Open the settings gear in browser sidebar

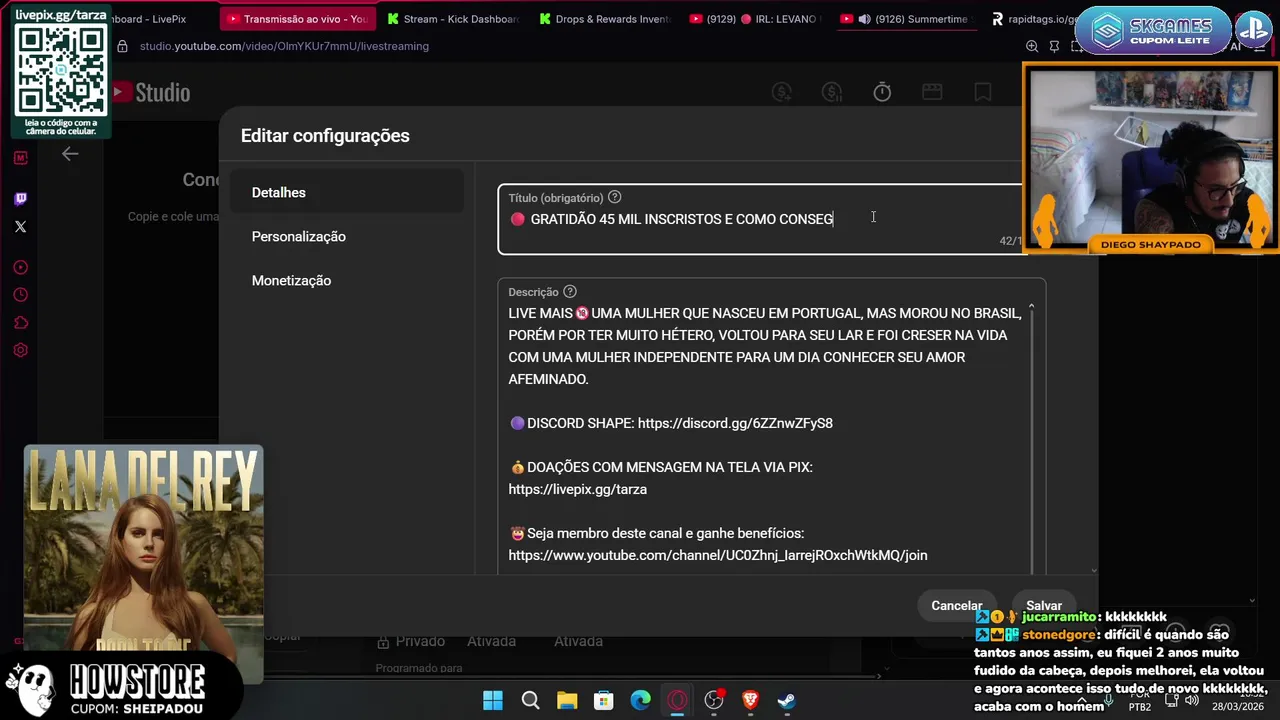[x=21, y=350]
